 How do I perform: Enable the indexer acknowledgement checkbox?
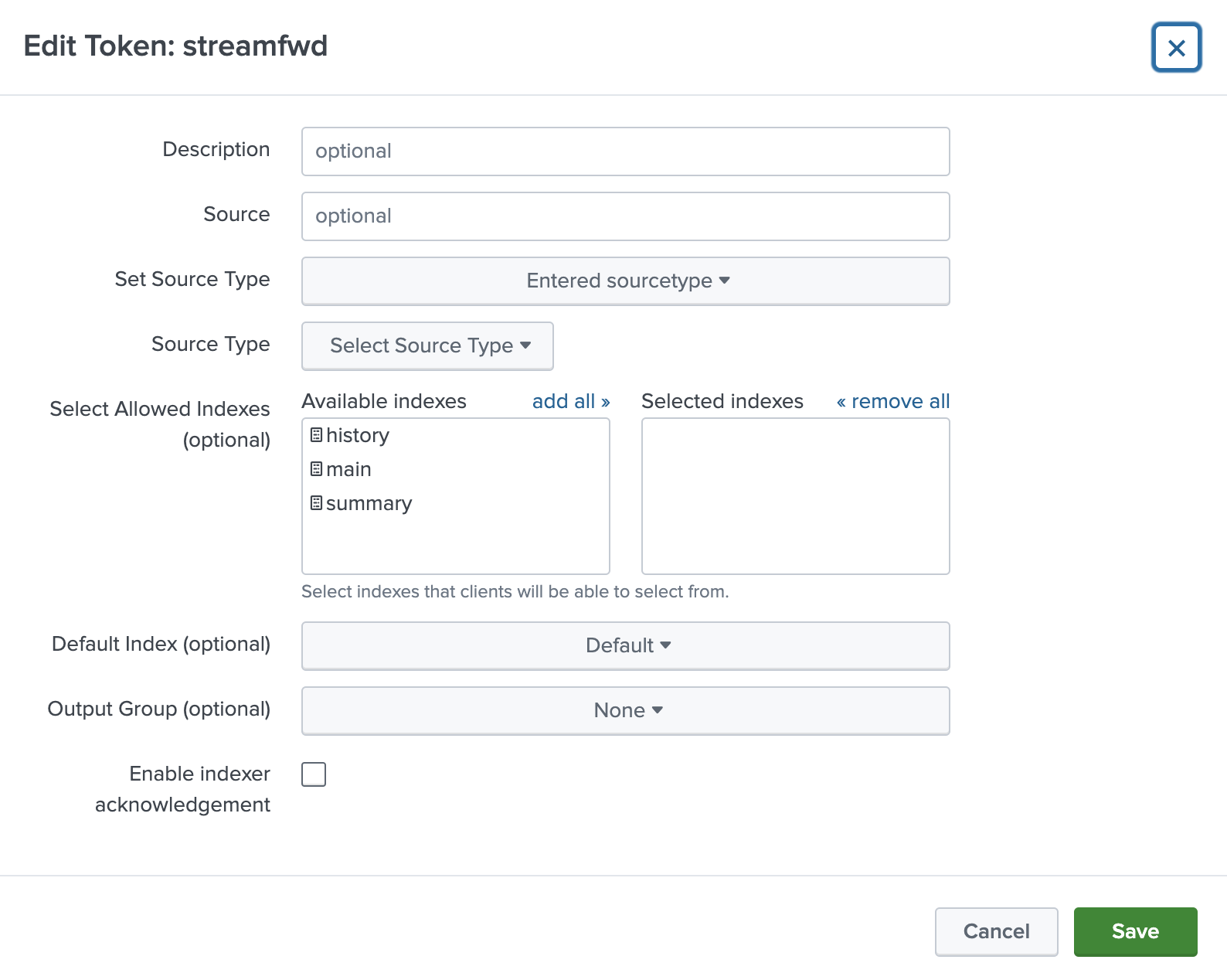(x=314, y=774)
